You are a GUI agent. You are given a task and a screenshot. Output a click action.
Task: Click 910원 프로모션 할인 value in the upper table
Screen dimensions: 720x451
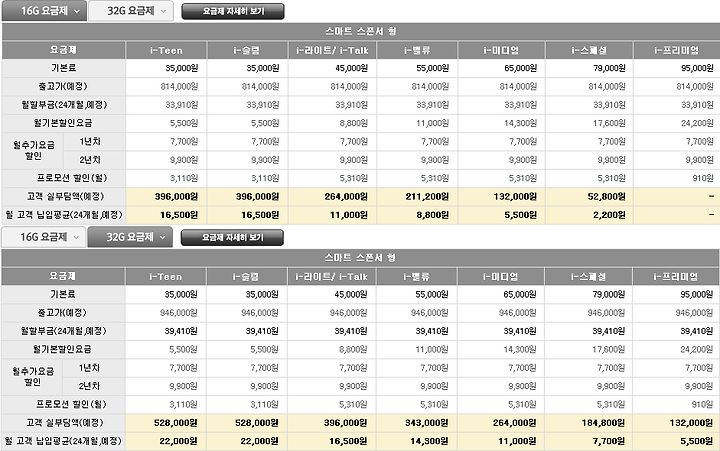(x=703, y=178)
